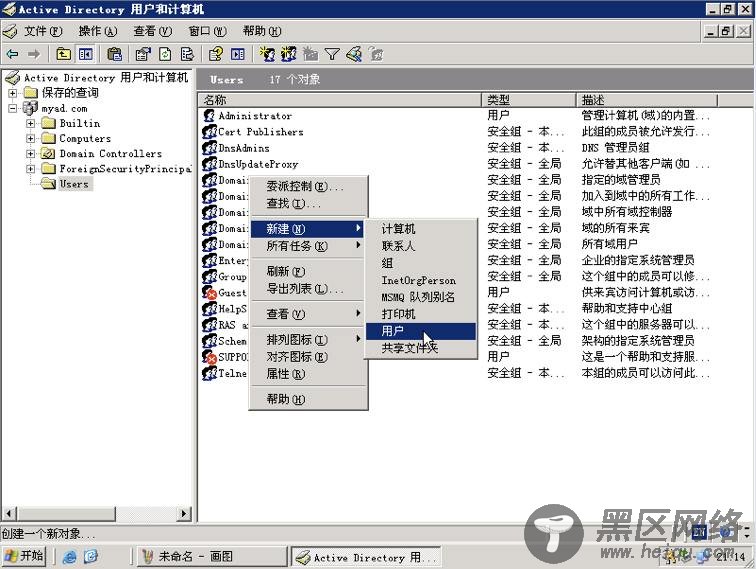Click the tree pane scrollbar right arrow
This screenshot has width=756, height=569.
(184, 514)
